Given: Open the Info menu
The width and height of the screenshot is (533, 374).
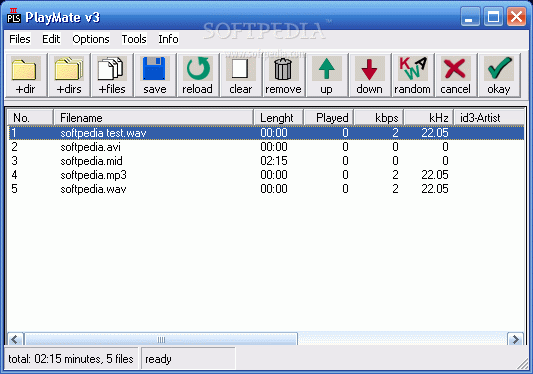Looking at the screenshot, I should pos(168,39).
